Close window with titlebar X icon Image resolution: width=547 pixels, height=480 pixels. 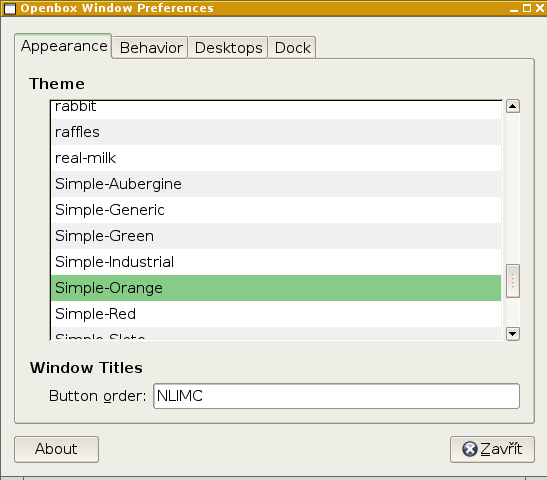tap(540, 8)
